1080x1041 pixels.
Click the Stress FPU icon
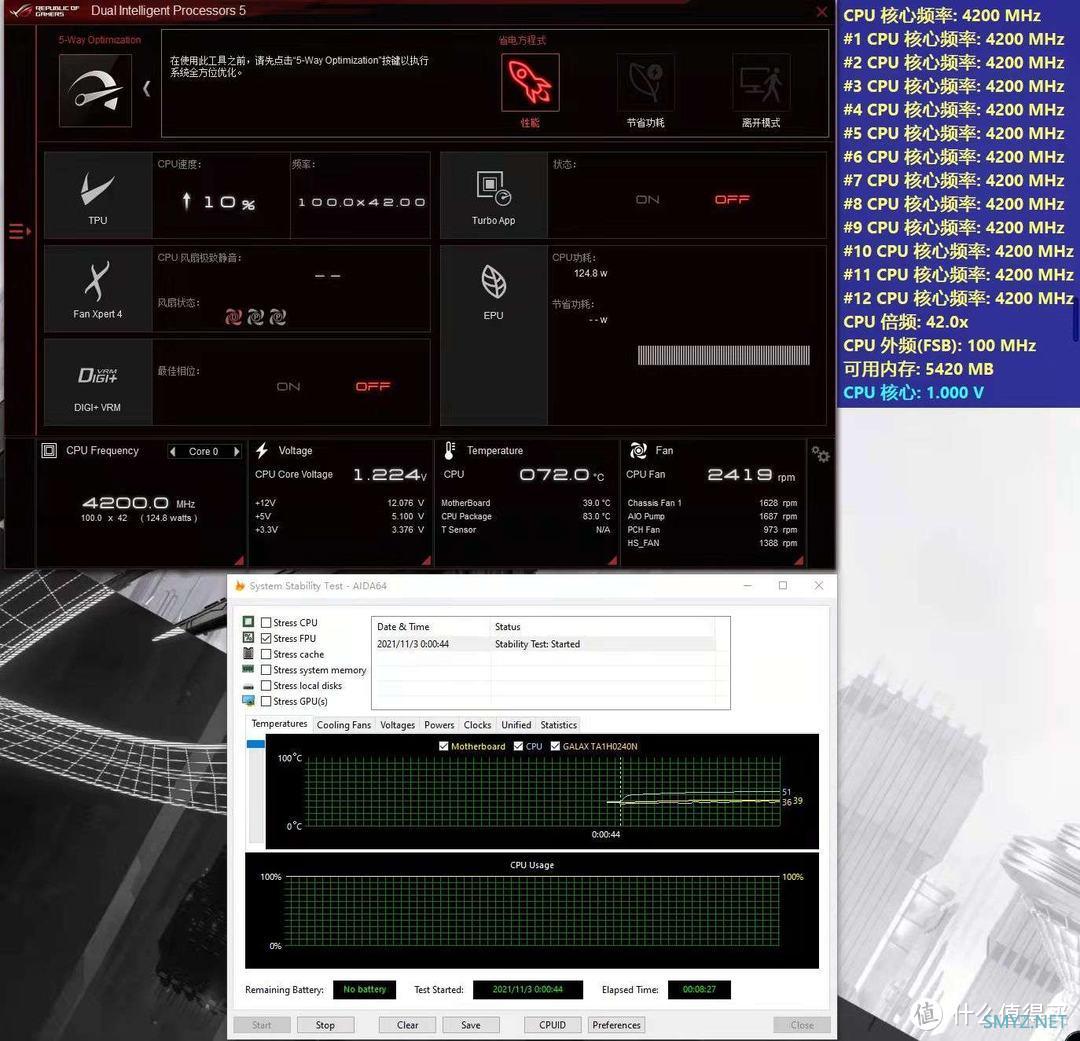point(249,637)
